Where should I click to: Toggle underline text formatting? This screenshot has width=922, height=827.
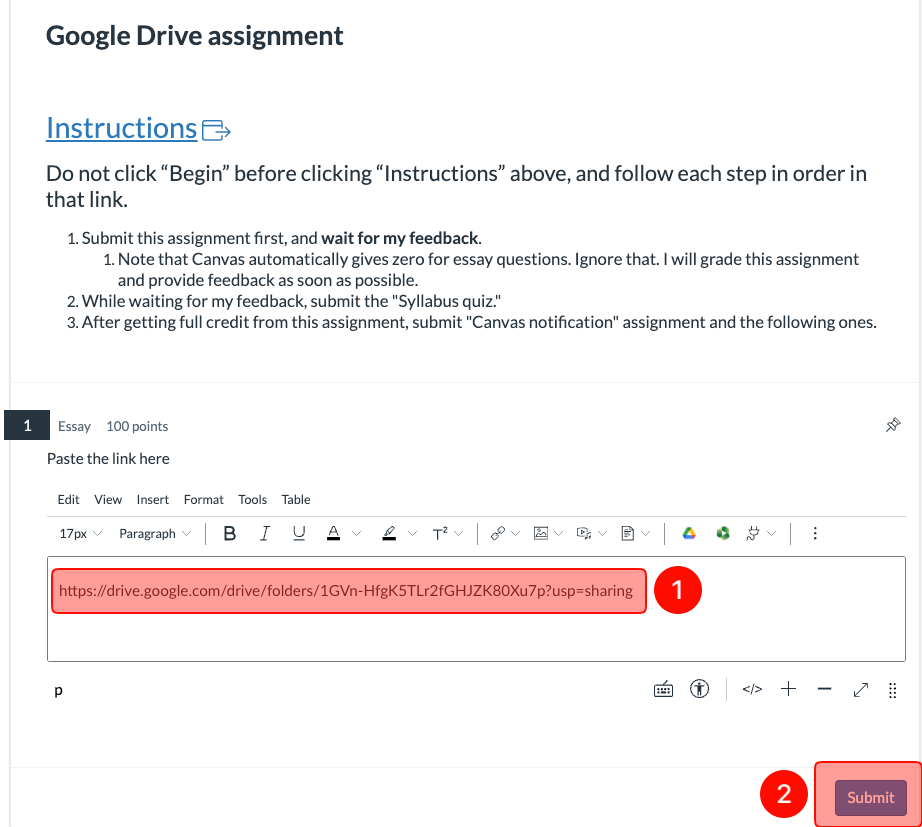coord(299,534)
